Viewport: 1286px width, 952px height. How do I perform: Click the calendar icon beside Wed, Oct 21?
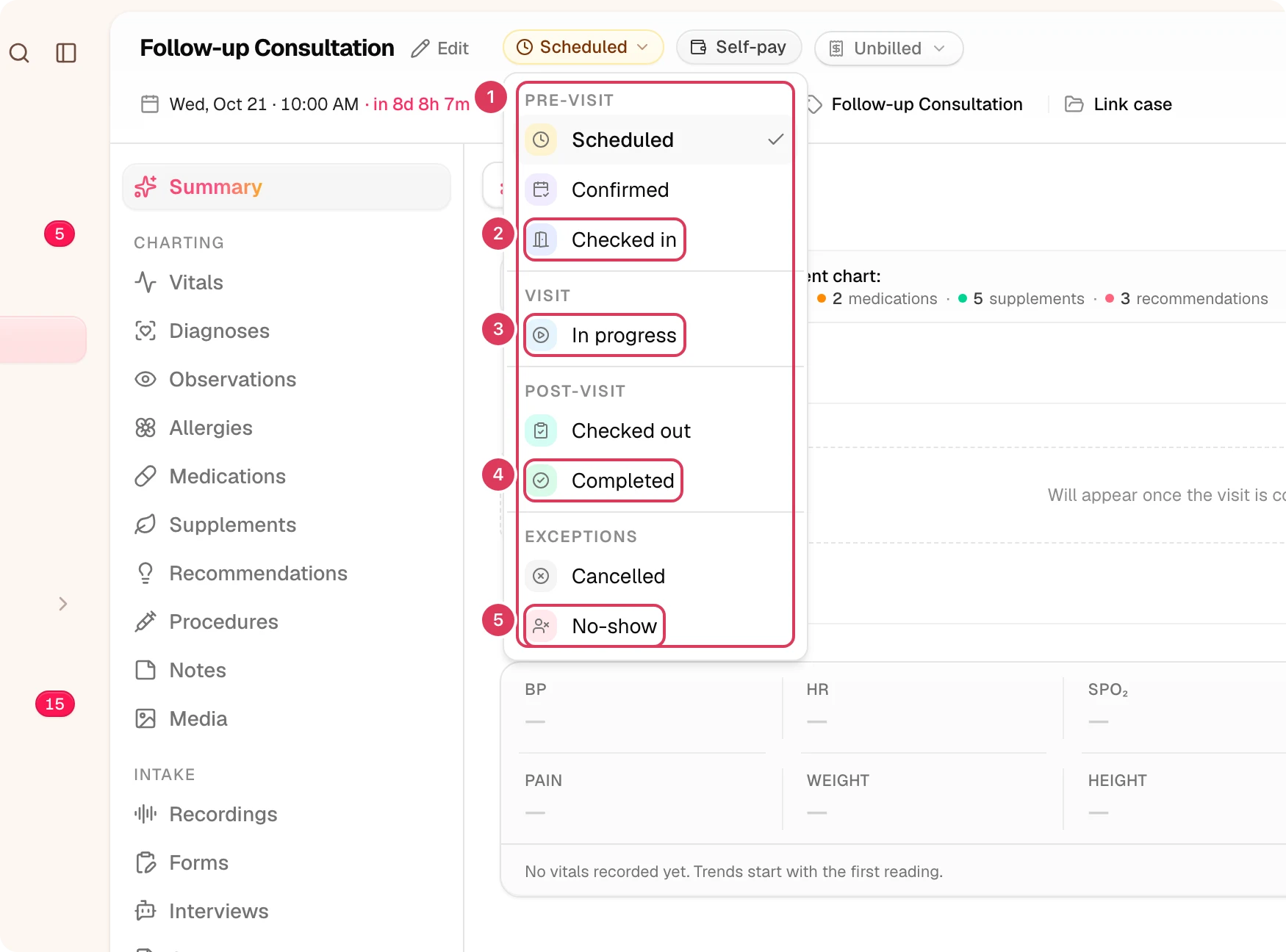coord(150,104)
